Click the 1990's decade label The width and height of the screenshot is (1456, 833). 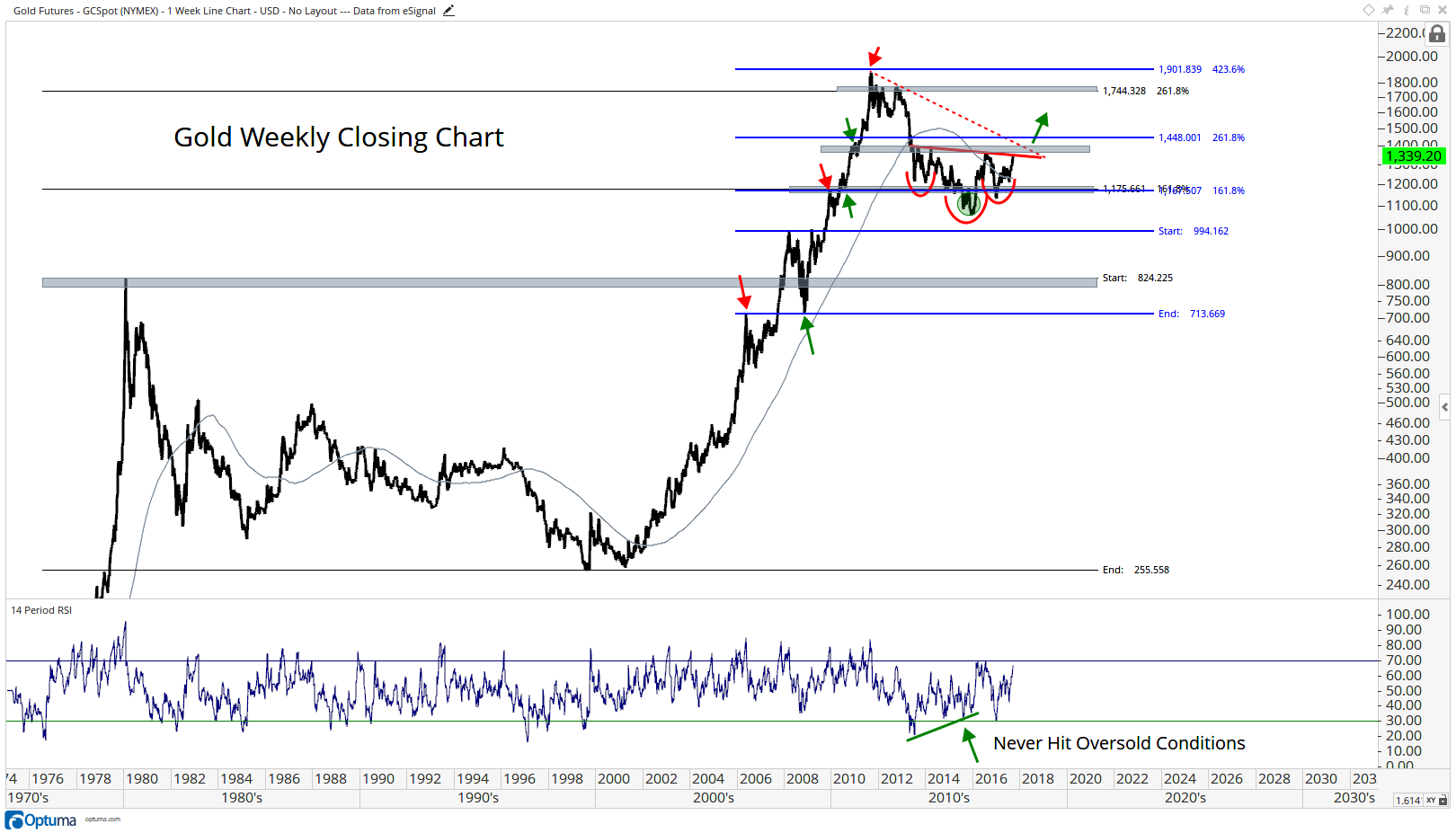pyautogui.click(x=478, y=798)
